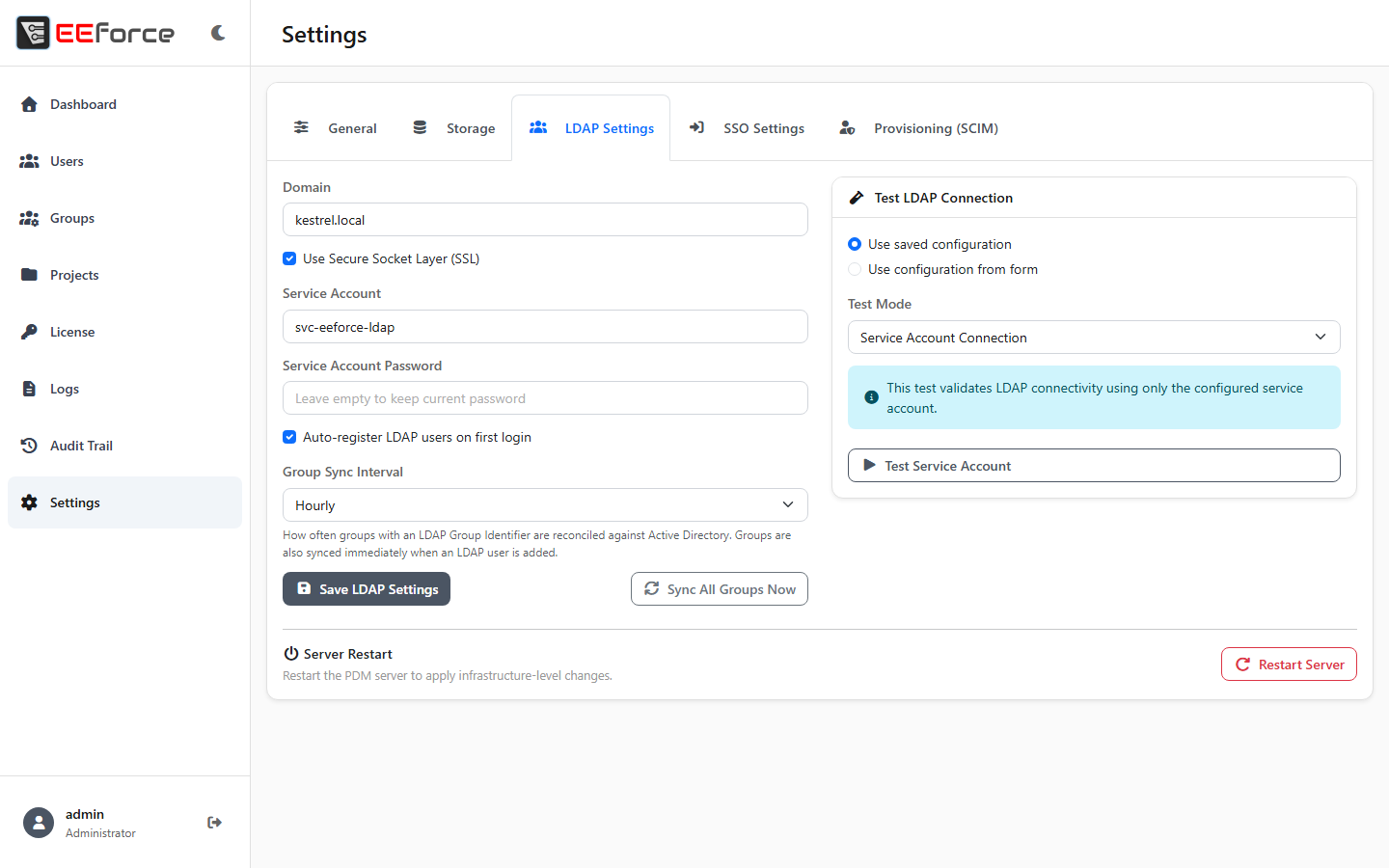The image size is (1389, 868).
Task: Click the EEForce logo
Action: tap(95, 33)
